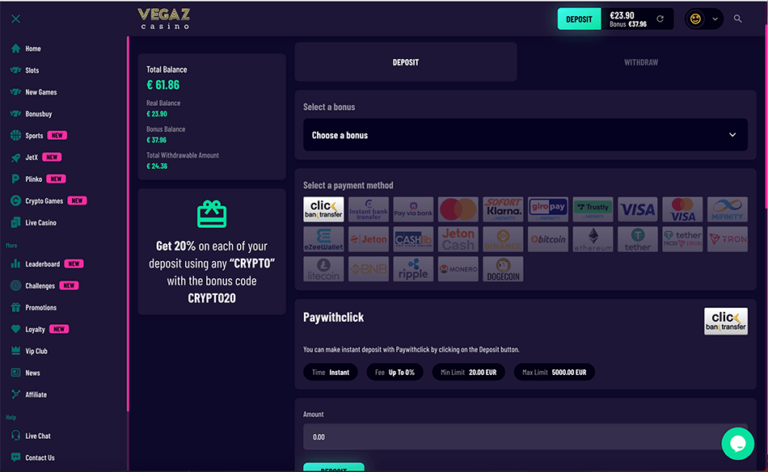Choose the Giropay payment option
Viewport: 768px width, 472px height.
point(548,209)
